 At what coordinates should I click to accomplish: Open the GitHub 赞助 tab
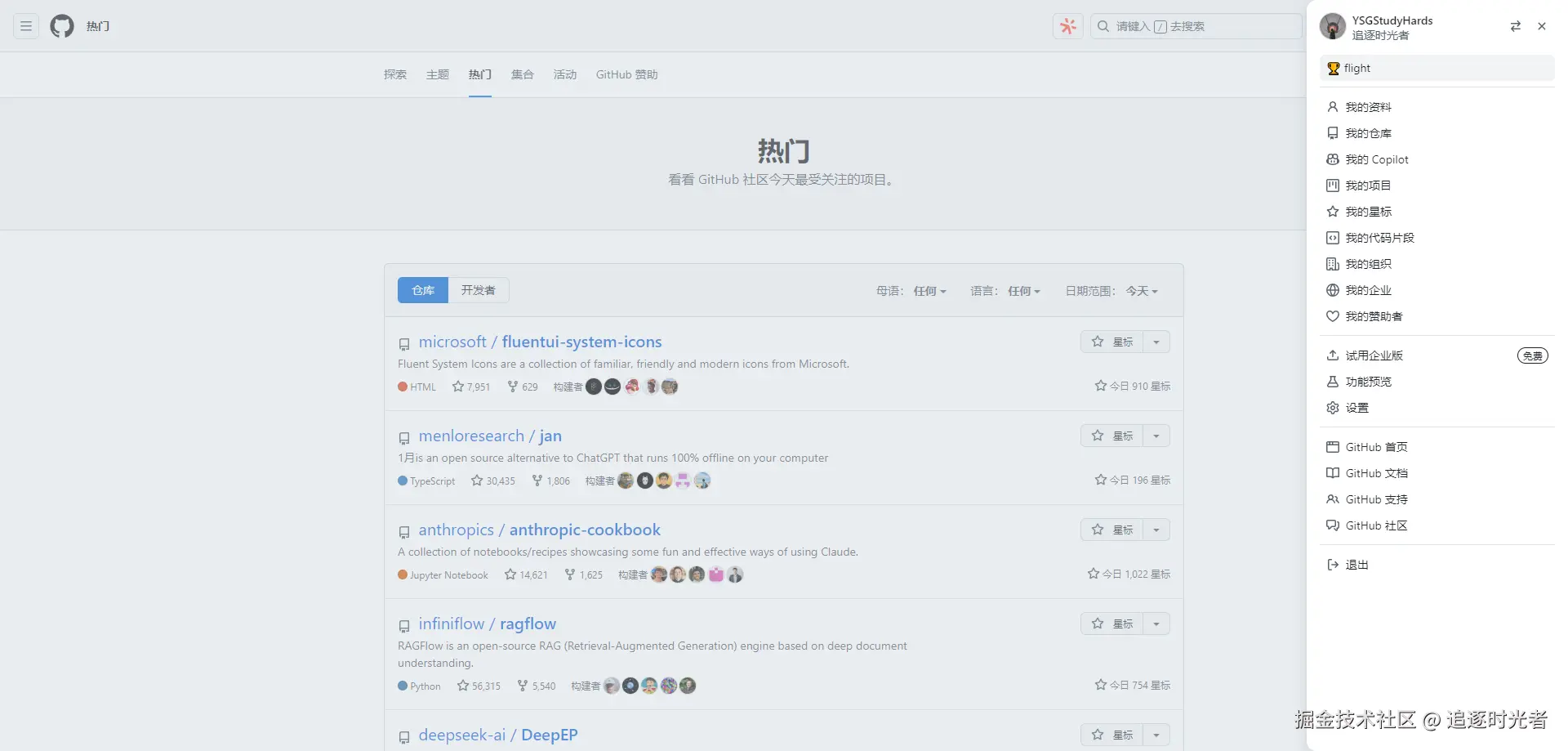tap(626, 74)
